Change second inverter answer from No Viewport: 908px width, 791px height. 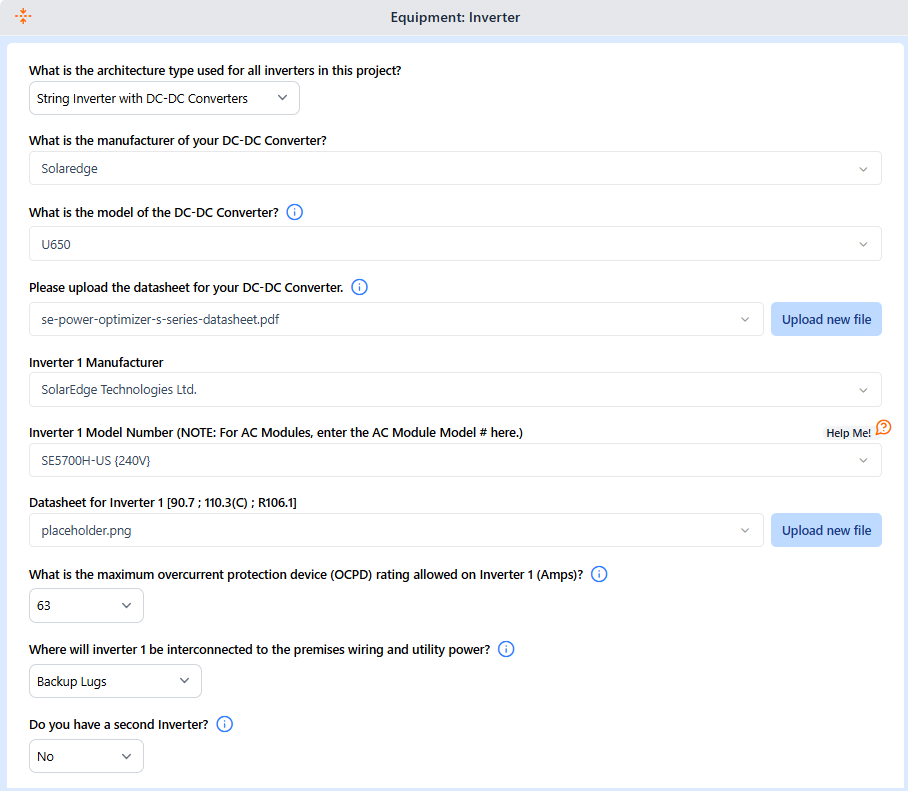pos(86,756)
